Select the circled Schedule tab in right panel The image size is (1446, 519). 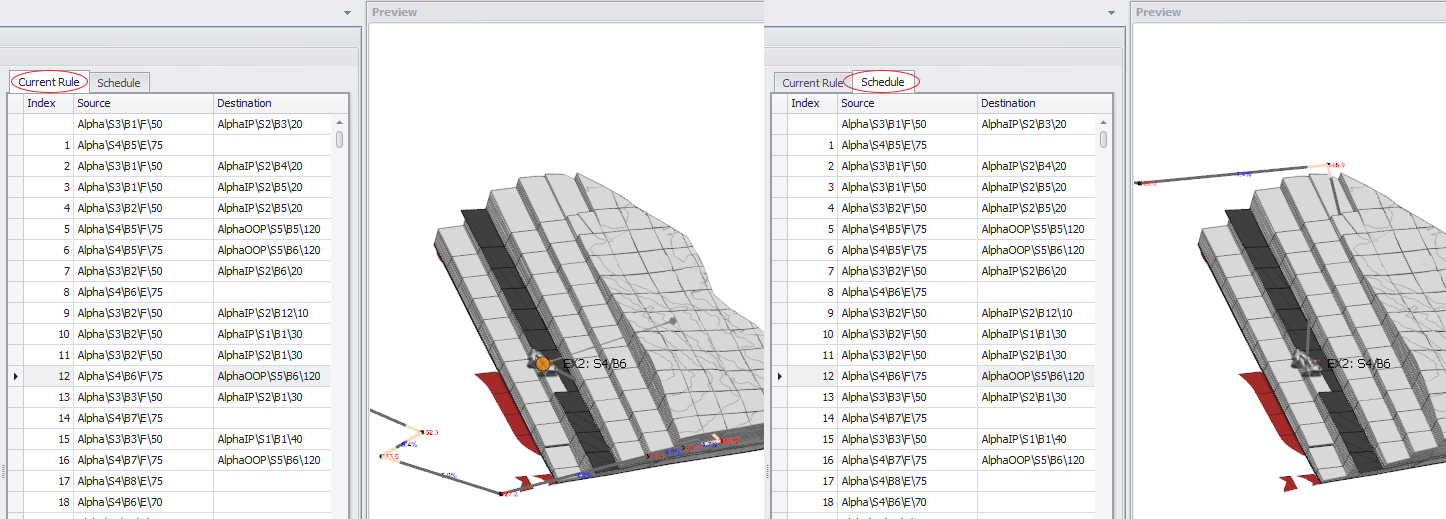click(x=882, y=82)
